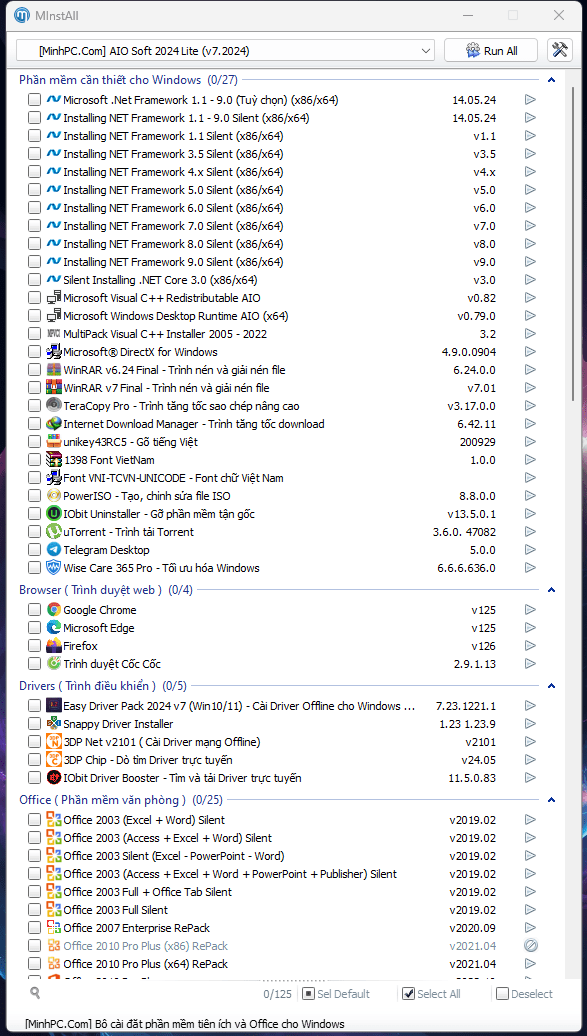Click Office ( Phần mềm văn phòng ) header
Image resolution: width=587 pixels, height=1036 pixels.
click(120, 799)
